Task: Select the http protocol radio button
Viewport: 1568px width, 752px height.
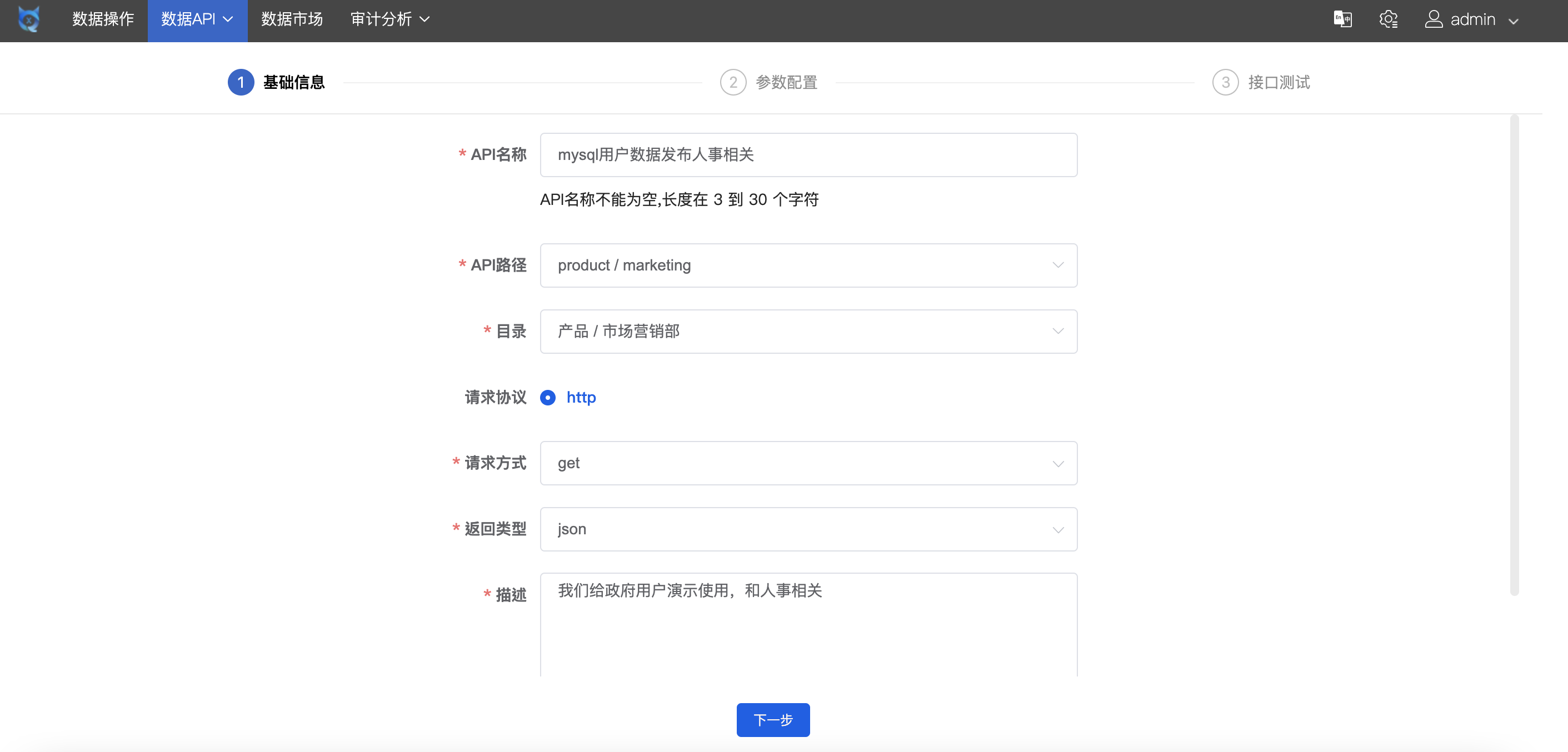Action: (x=548, y=397)
